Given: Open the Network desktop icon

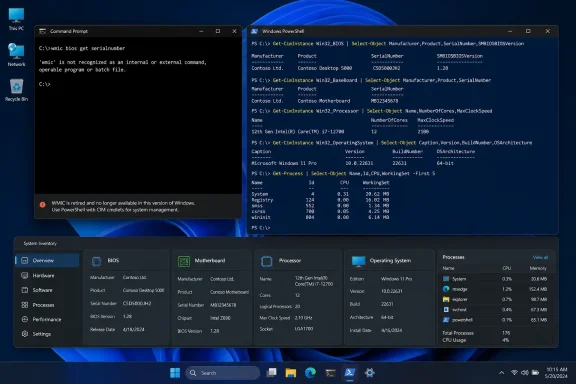Looking at the screenshot, I should click(16, 54).
